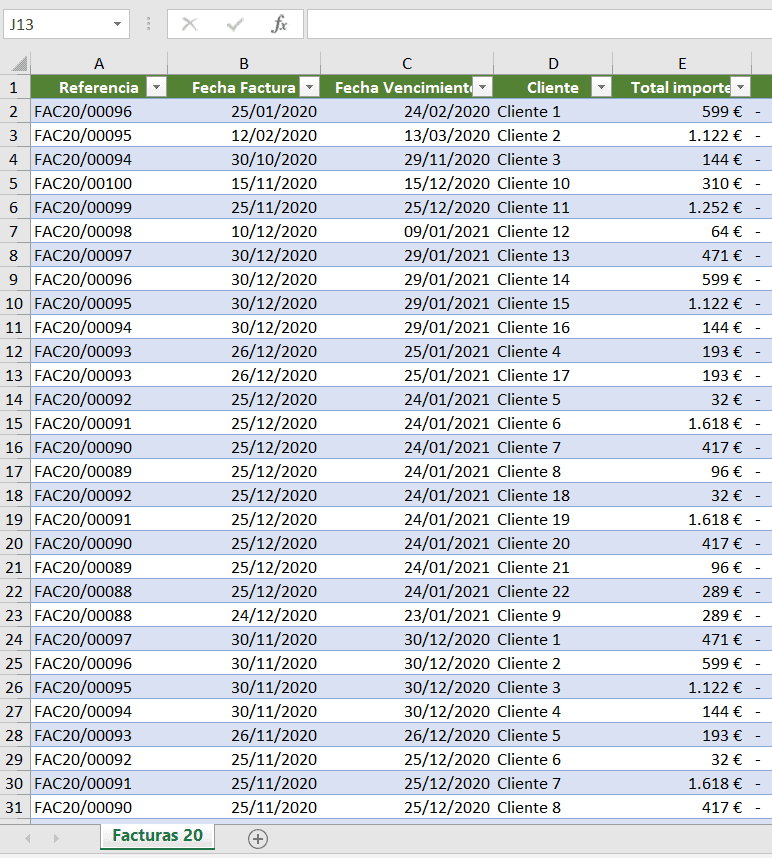
Task: Click the Select All corner triangle
Action: 19,64
